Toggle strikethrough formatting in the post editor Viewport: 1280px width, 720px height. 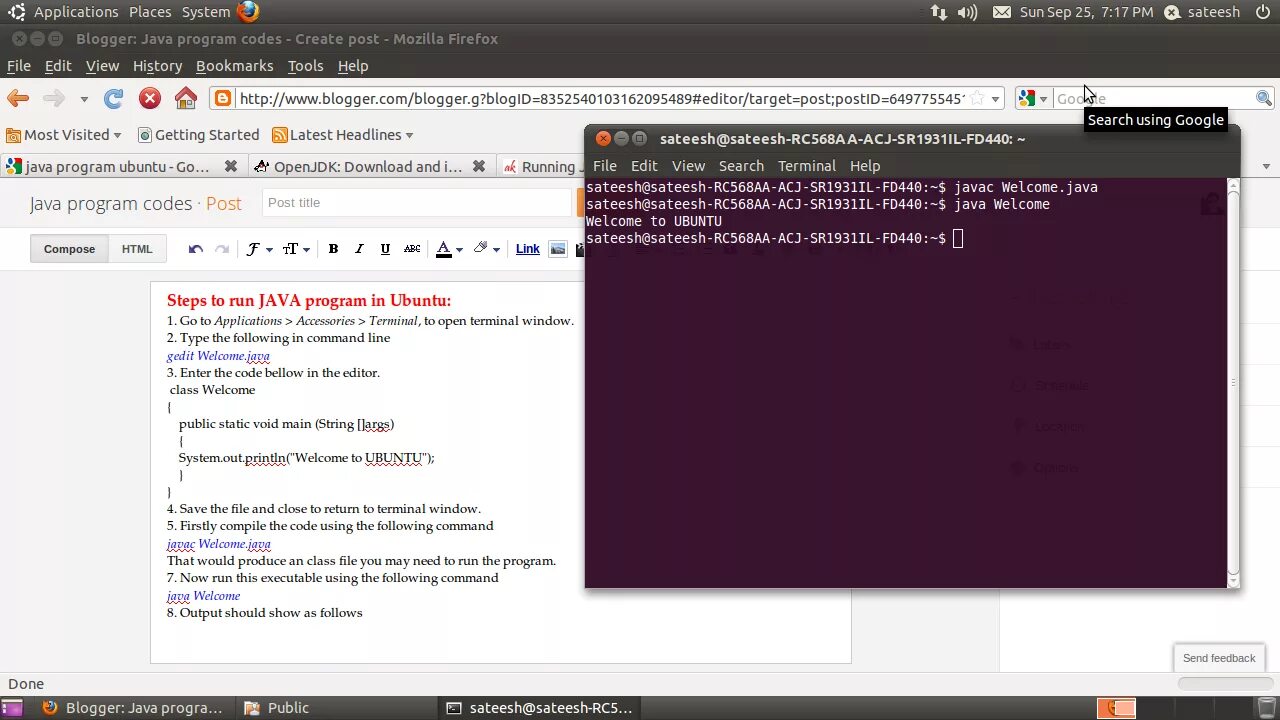pyautogui.click(x=412, y=249)
